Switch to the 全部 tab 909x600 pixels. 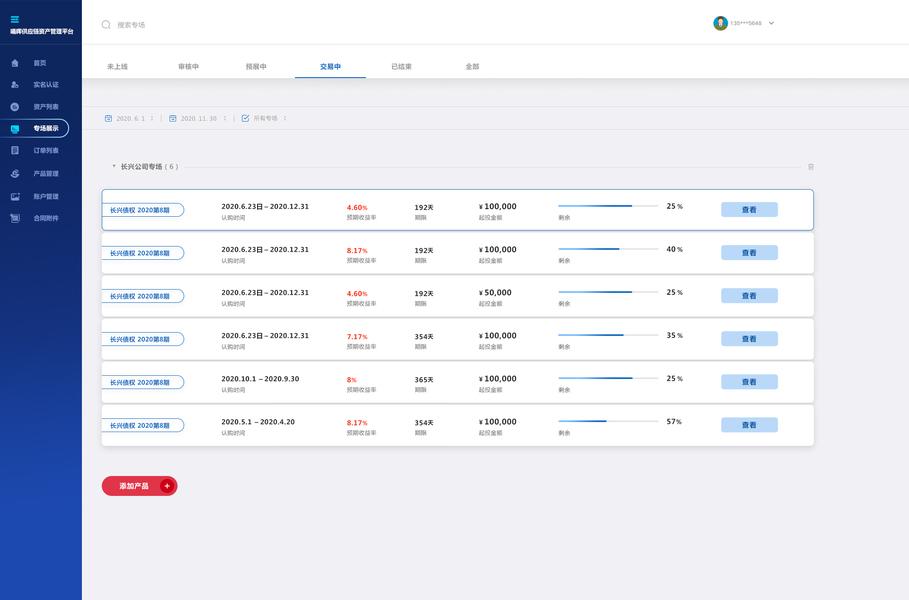(x=472, y=67)
